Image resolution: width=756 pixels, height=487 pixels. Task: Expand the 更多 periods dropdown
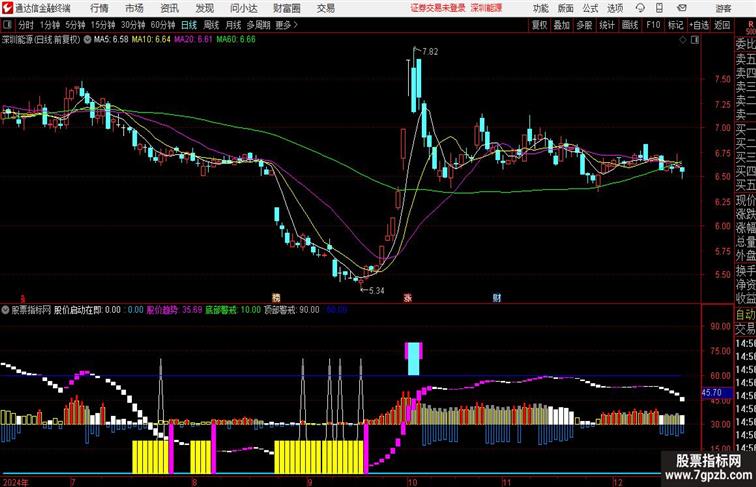click(287, 25)
